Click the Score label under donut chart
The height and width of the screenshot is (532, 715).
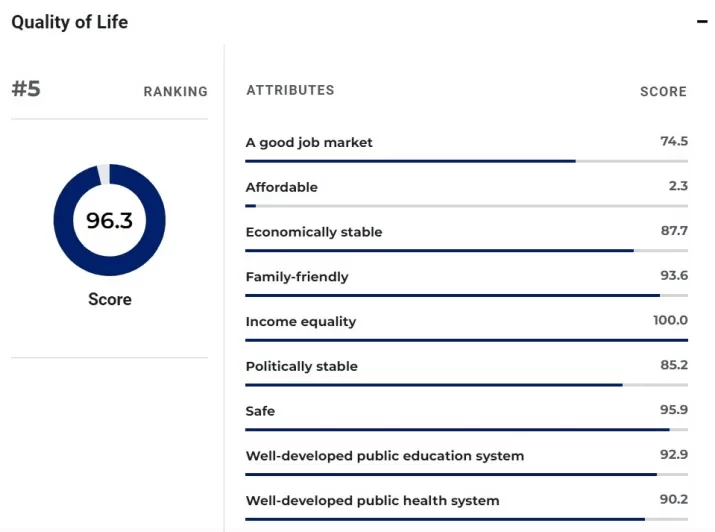click(109, 299)
